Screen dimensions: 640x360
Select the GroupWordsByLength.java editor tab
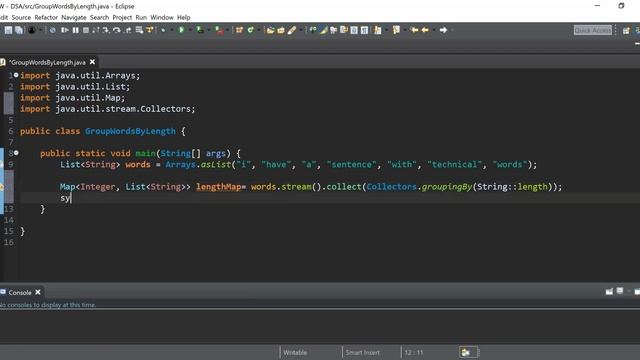pyautogui.click(x=47, y=62)
